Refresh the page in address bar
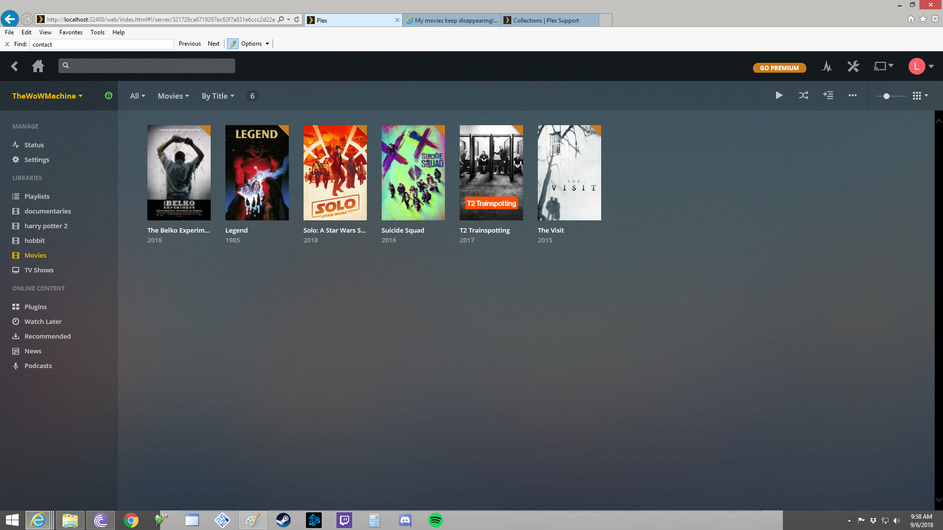This screenshot has width=943, height=530. pos(296,20)
